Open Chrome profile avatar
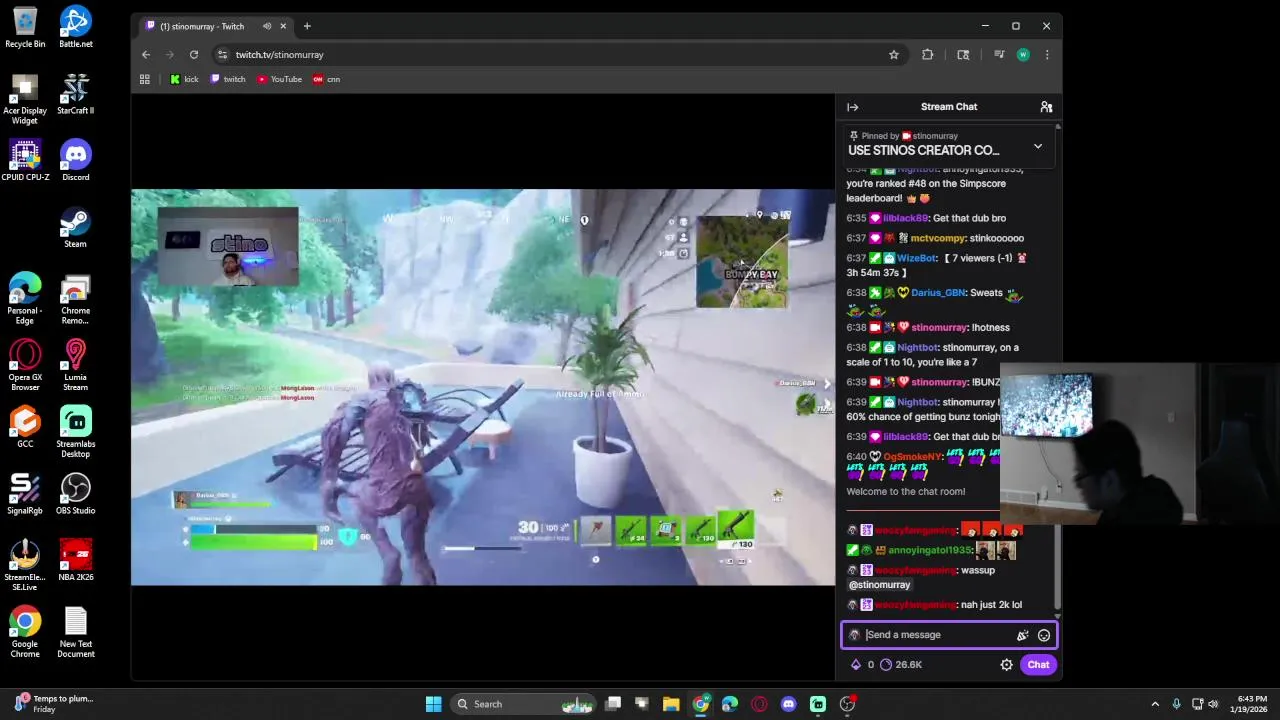Image resolution: width=1280 pixels, height=720 pixels. pos(1023,55)
